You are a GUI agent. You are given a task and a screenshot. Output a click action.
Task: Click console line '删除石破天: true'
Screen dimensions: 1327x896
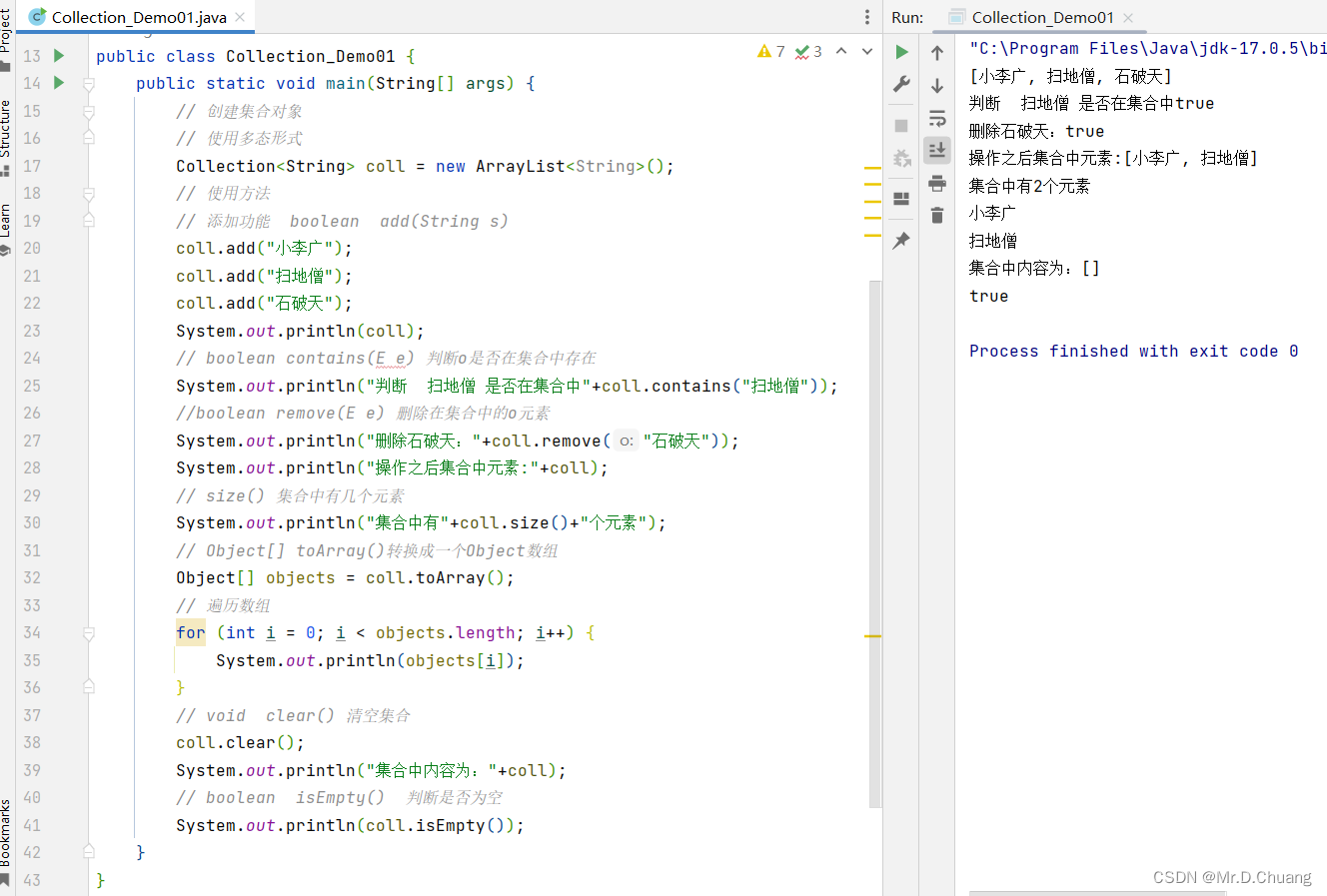1037,131
